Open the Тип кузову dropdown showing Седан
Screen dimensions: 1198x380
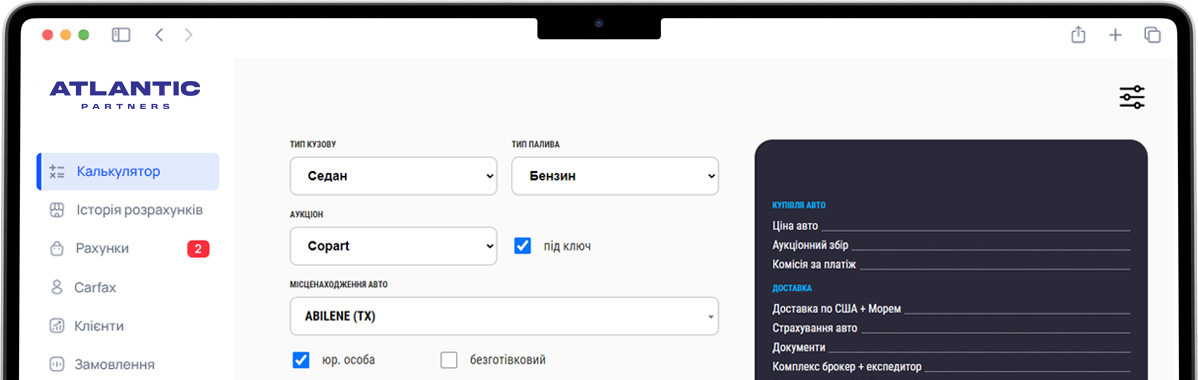coord(393,176)
